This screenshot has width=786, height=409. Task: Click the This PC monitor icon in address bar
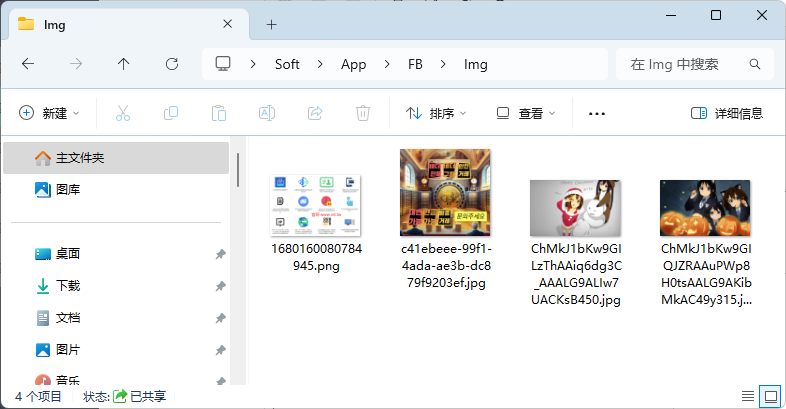[223, 64]
